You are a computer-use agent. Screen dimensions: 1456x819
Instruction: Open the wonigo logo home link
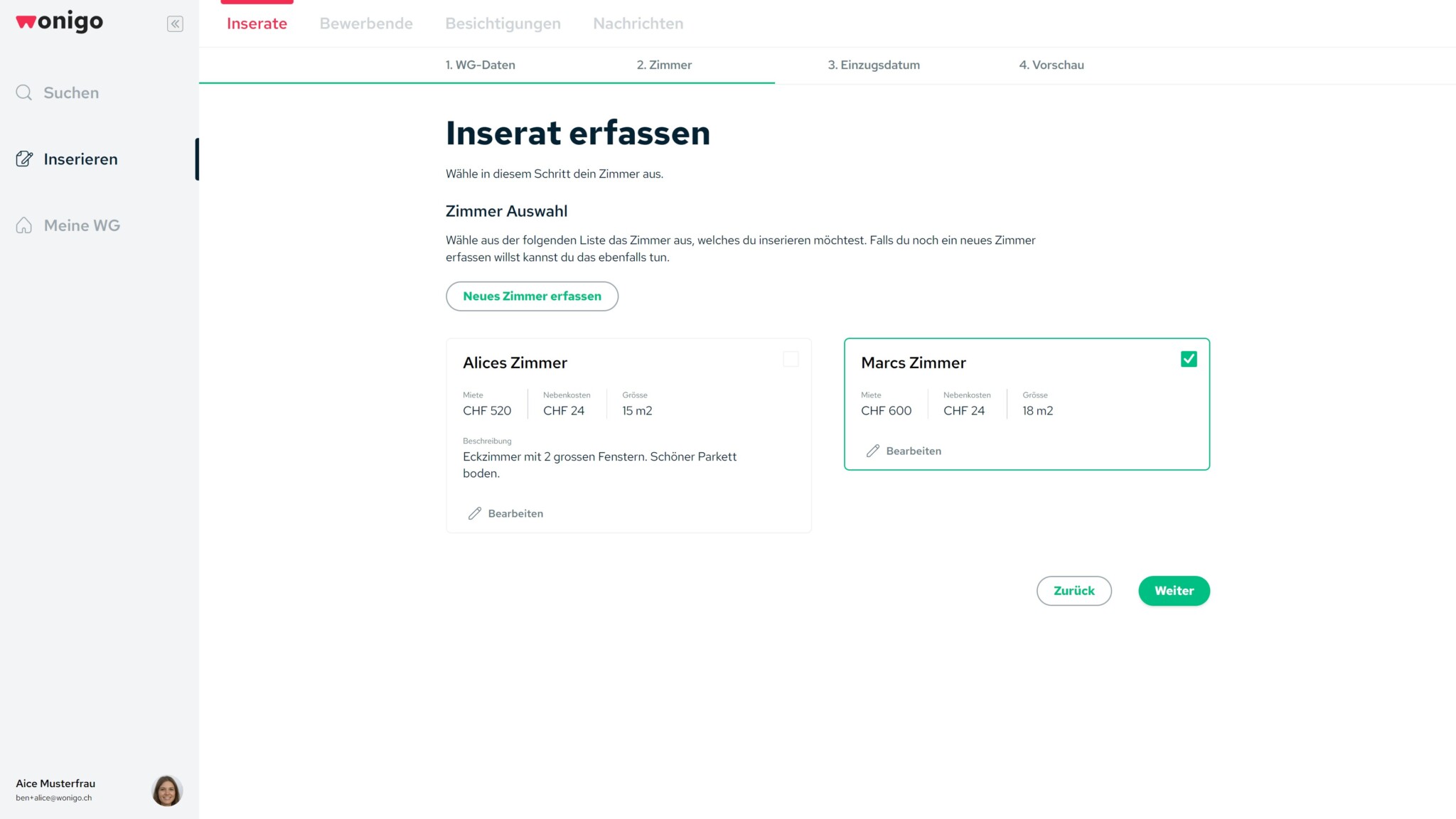(x=60, y=22)
